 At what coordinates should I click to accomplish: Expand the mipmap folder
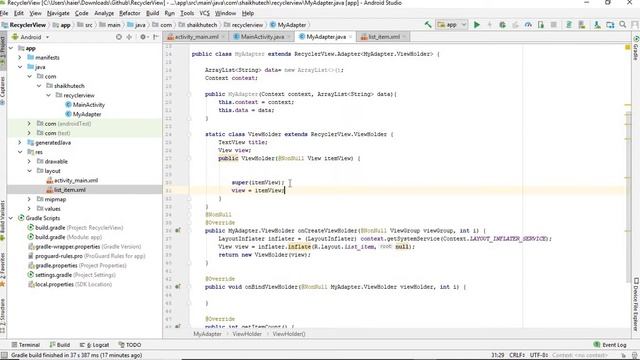[x=29, y=199]
